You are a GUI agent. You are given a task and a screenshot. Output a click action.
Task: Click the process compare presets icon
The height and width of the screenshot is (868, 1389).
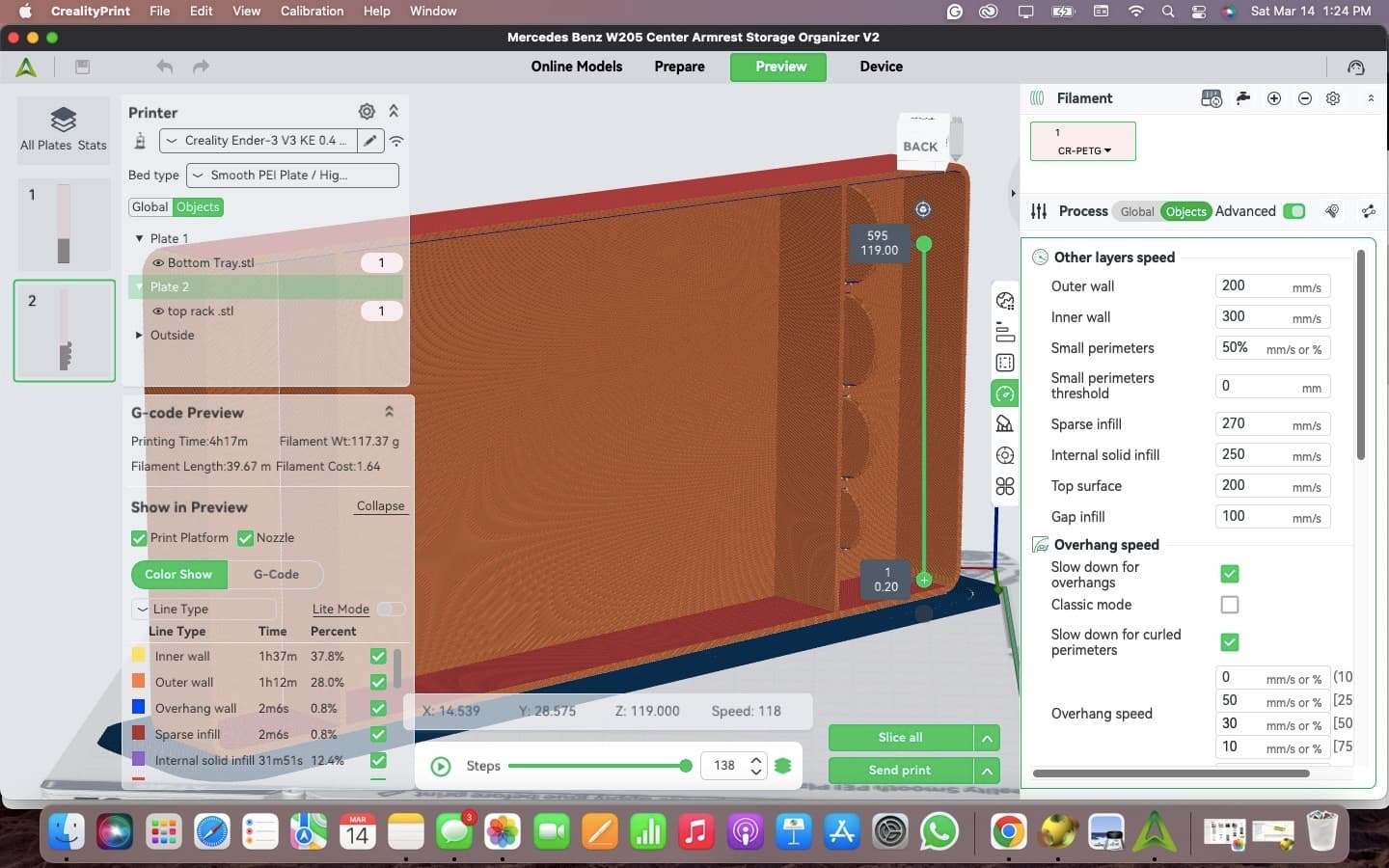point(1368,211)
